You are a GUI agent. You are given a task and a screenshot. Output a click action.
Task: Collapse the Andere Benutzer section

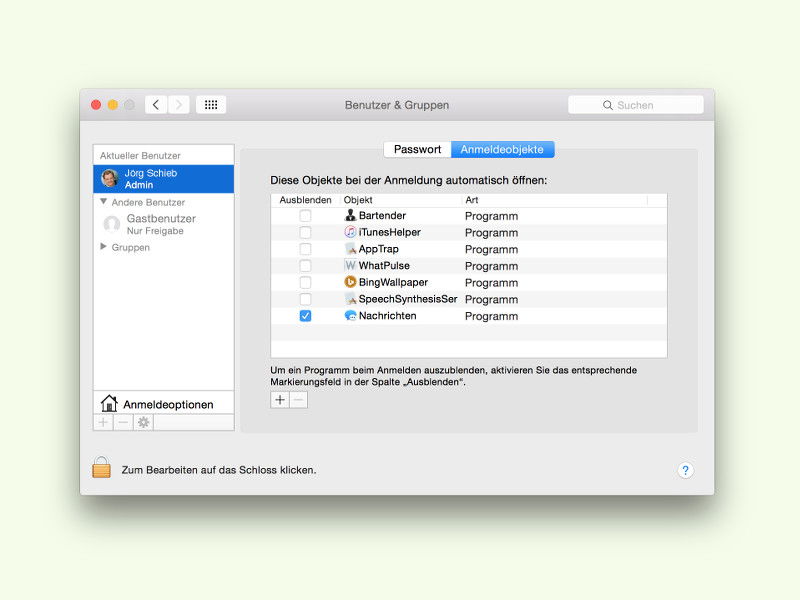(104, 202)
